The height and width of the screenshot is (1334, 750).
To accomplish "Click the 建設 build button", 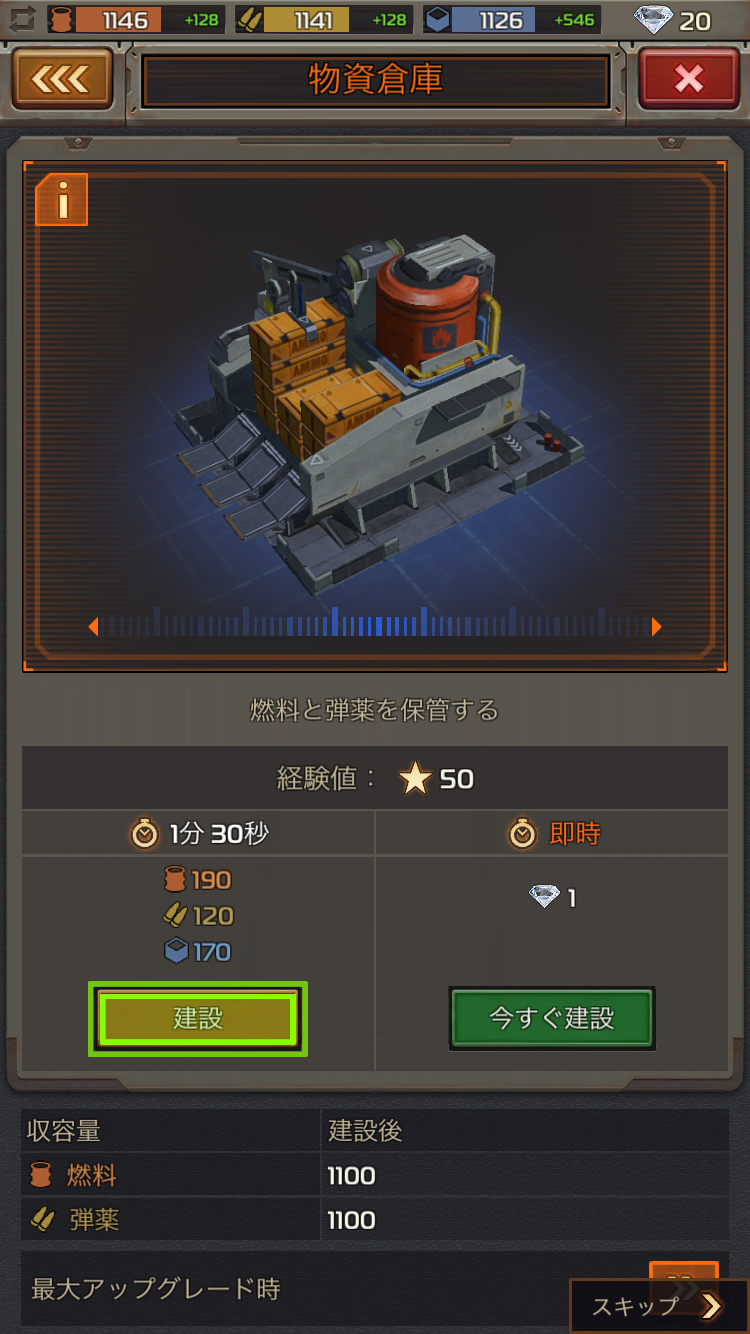I will 198,1019.
